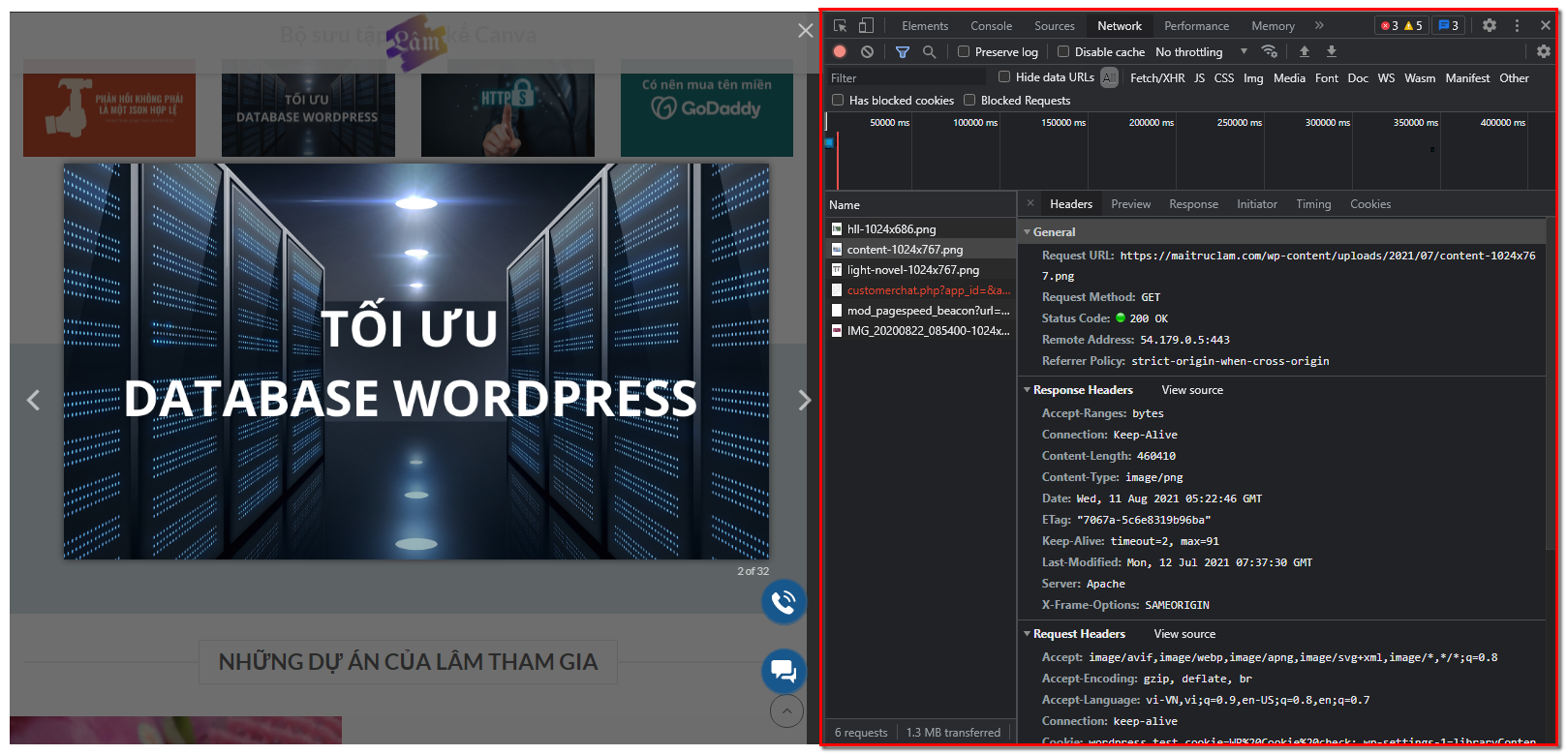Image resolution: width=1568 pixels, height=755 pixels.
Task: Open the Initiator tab of request
Action: (x=1256, y=204)
